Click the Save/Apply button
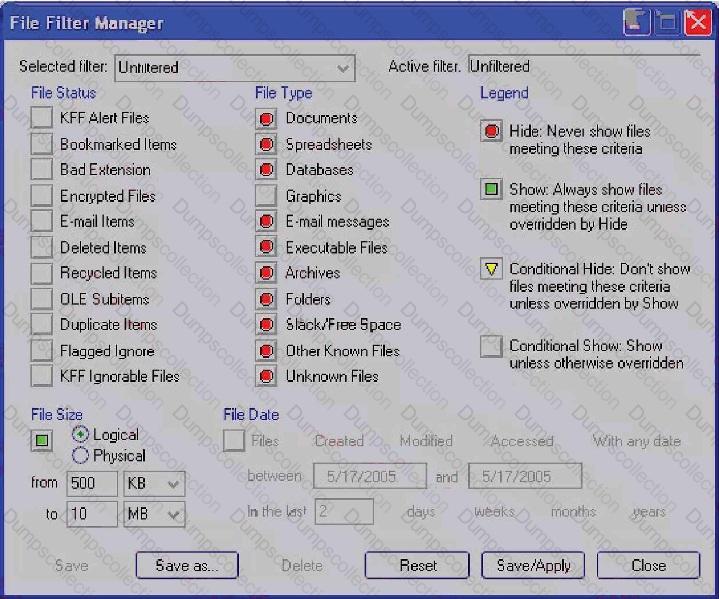The width and height of the screenshot is (719, 599). tap(533, 565)
